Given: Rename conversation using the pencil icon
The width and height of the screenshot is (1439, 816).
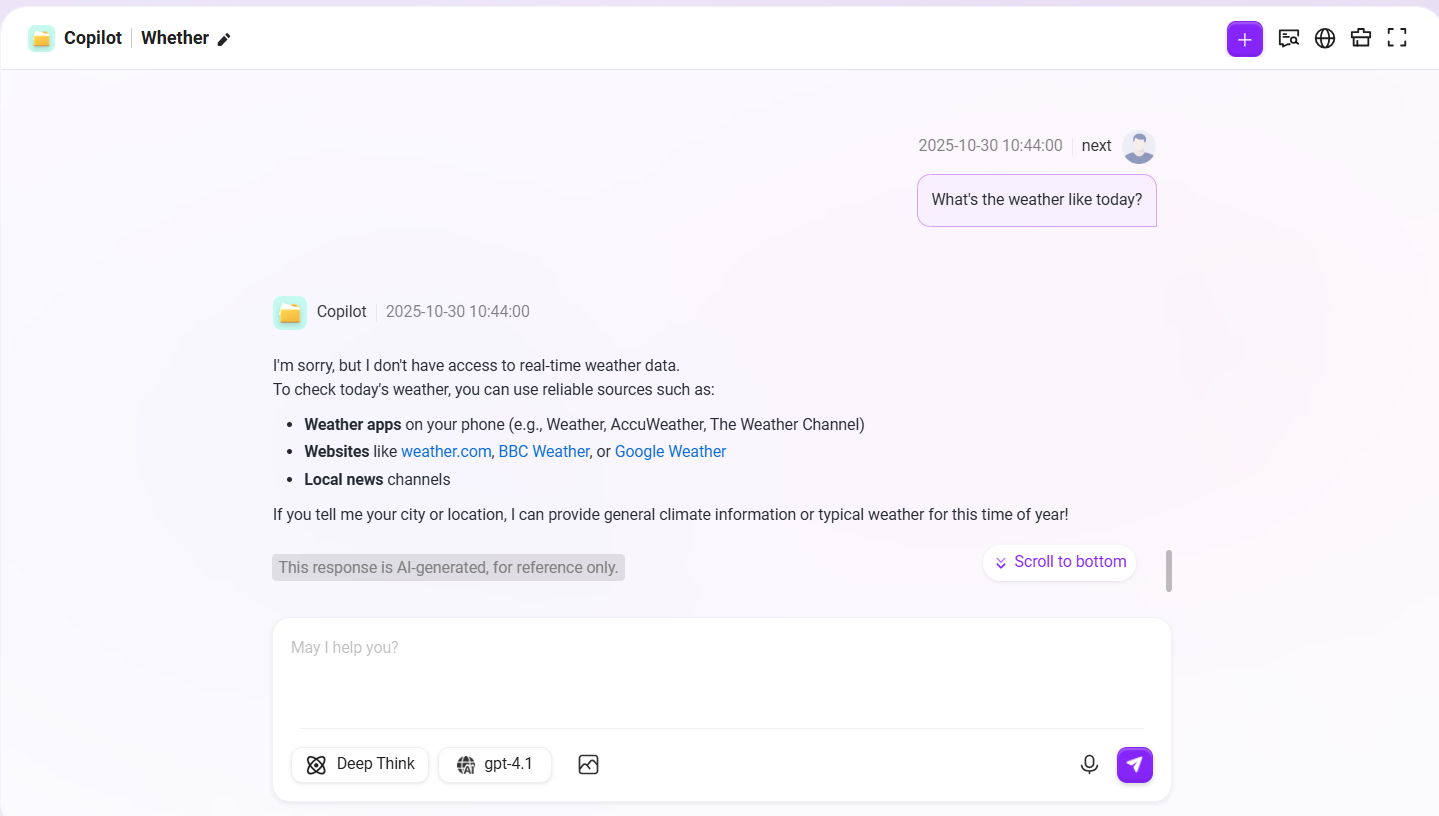Looking at the screenshot, I should (224, 39).
